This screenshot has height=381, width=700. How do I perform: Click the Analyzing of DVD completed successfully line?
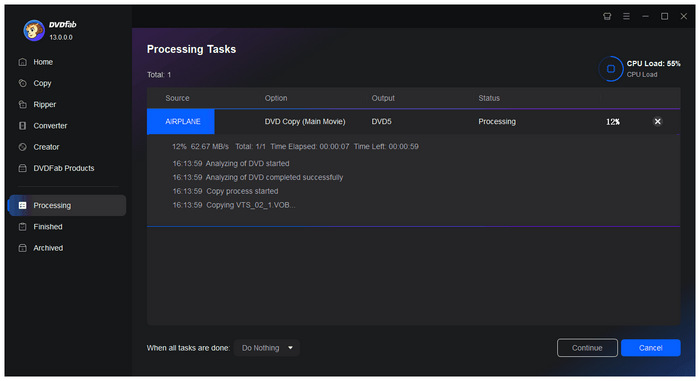pos(258,177)
